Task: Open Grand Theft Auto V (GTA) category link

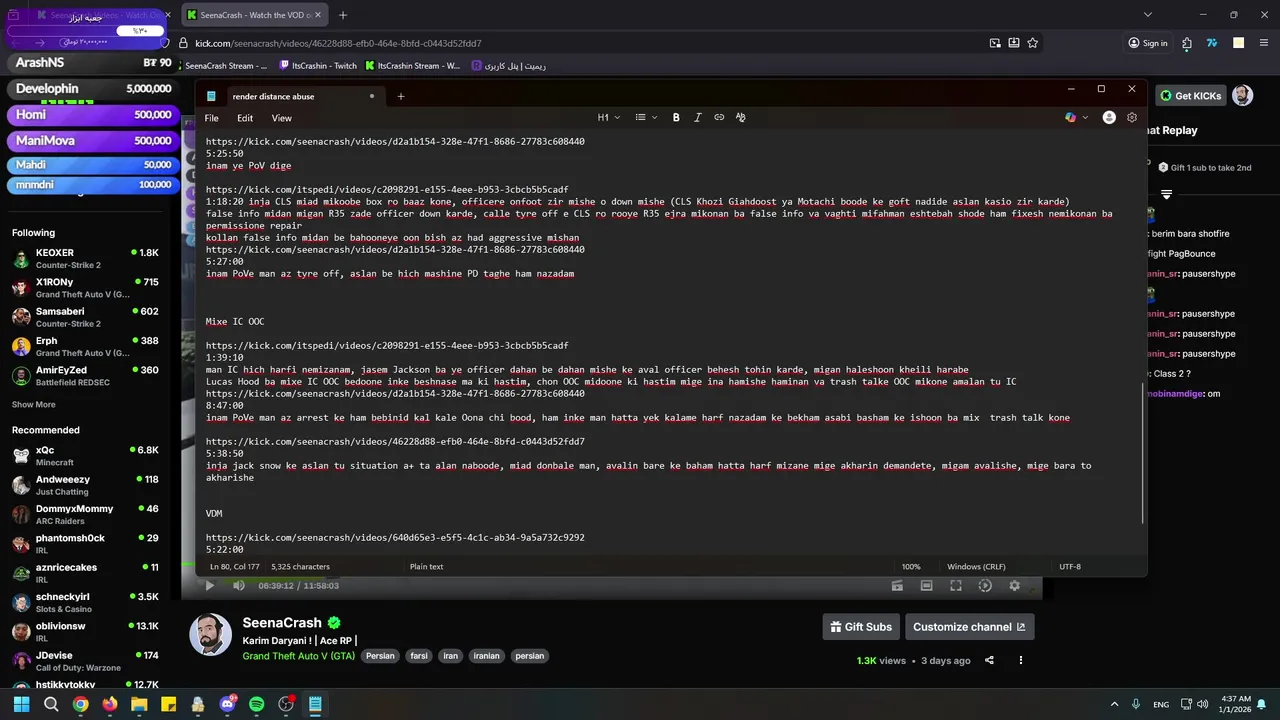Action: coord(298,656)
